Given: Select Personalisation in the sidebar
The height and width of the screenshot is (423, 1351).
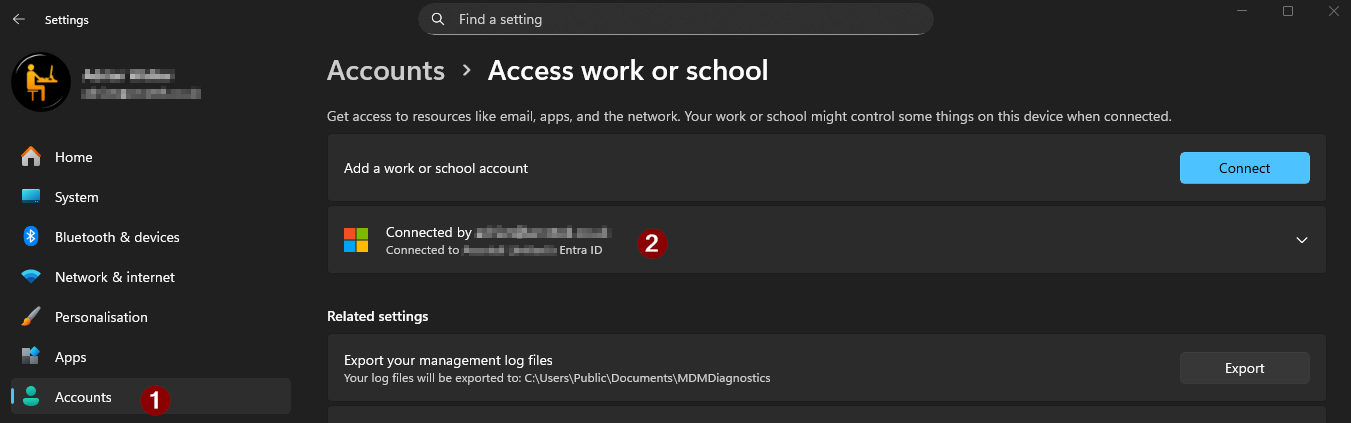Looking at the screenshot, I should coord(101,317).
